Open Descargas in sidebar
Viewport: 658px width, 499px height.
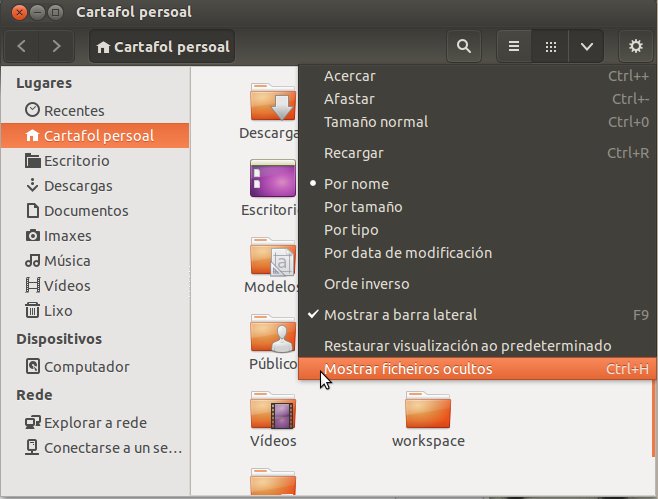coord(95,185)
